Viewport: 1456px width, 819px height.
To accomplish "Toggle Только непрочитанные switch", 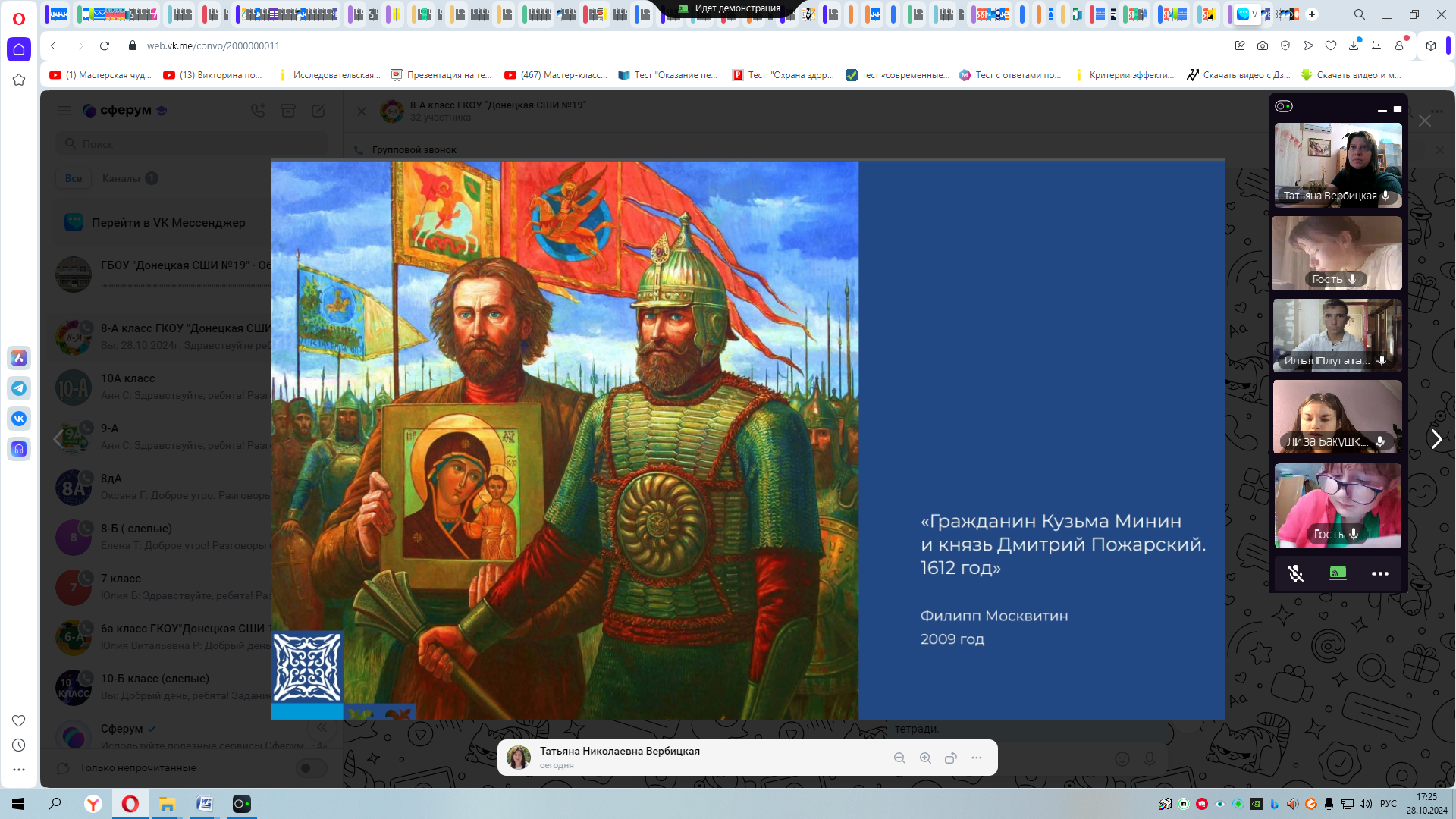I will [310, 768].
